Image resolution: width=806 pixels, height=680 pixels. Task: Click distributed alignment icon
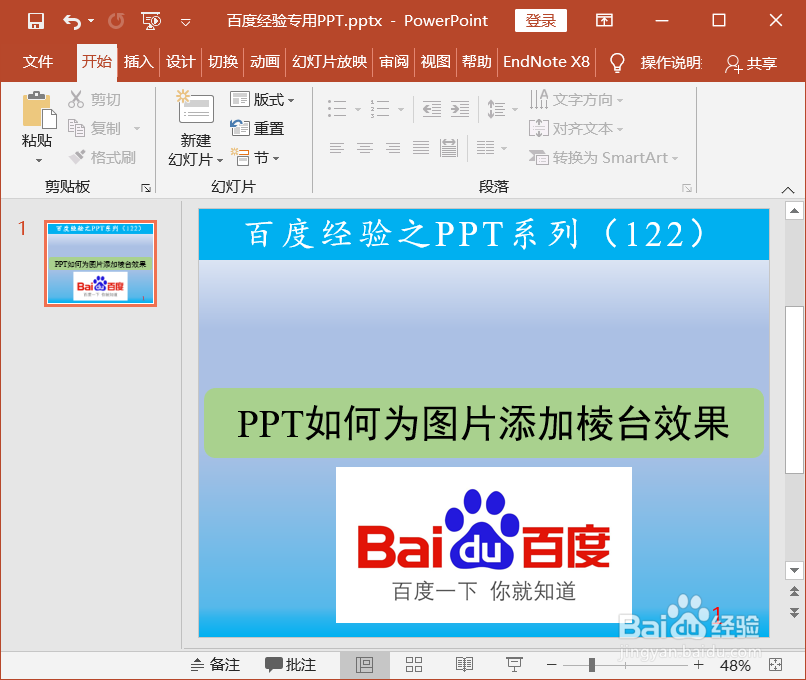pos(449,149)
